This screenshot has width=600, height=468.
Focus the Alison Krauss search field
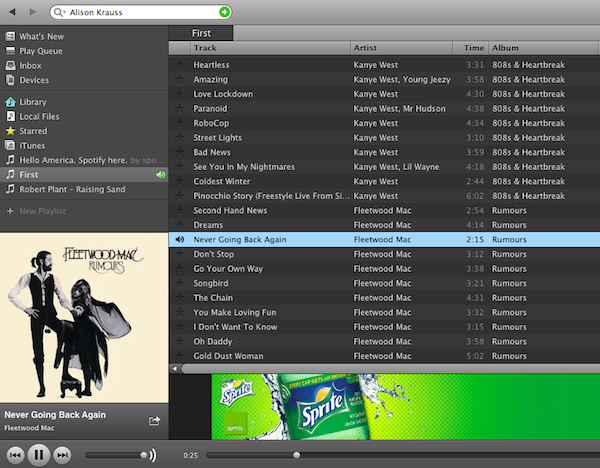pyautogui.click(x=141, y=12)
